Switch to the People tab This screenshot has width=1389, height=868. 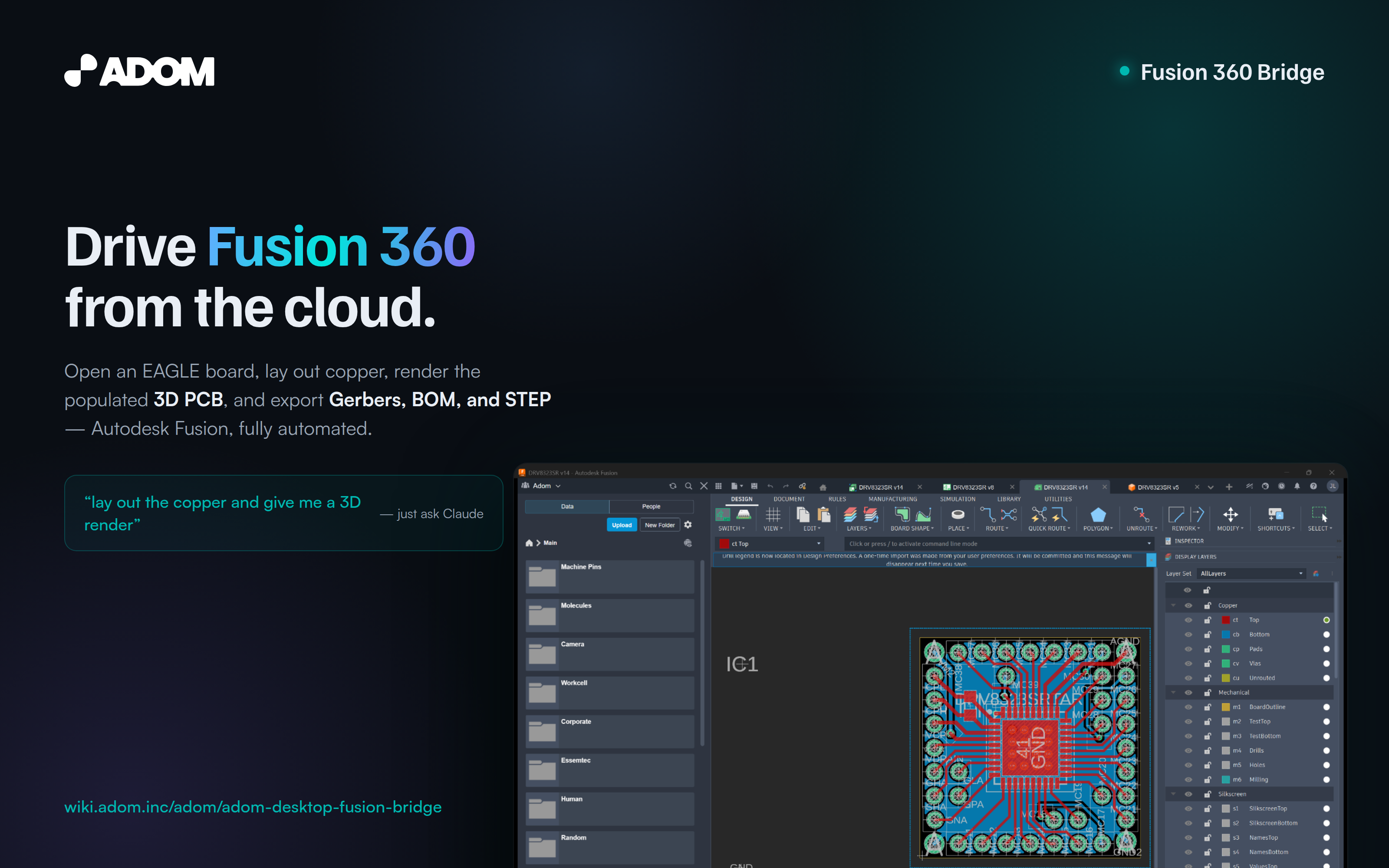pyautogui.click(x=651, y=506)
